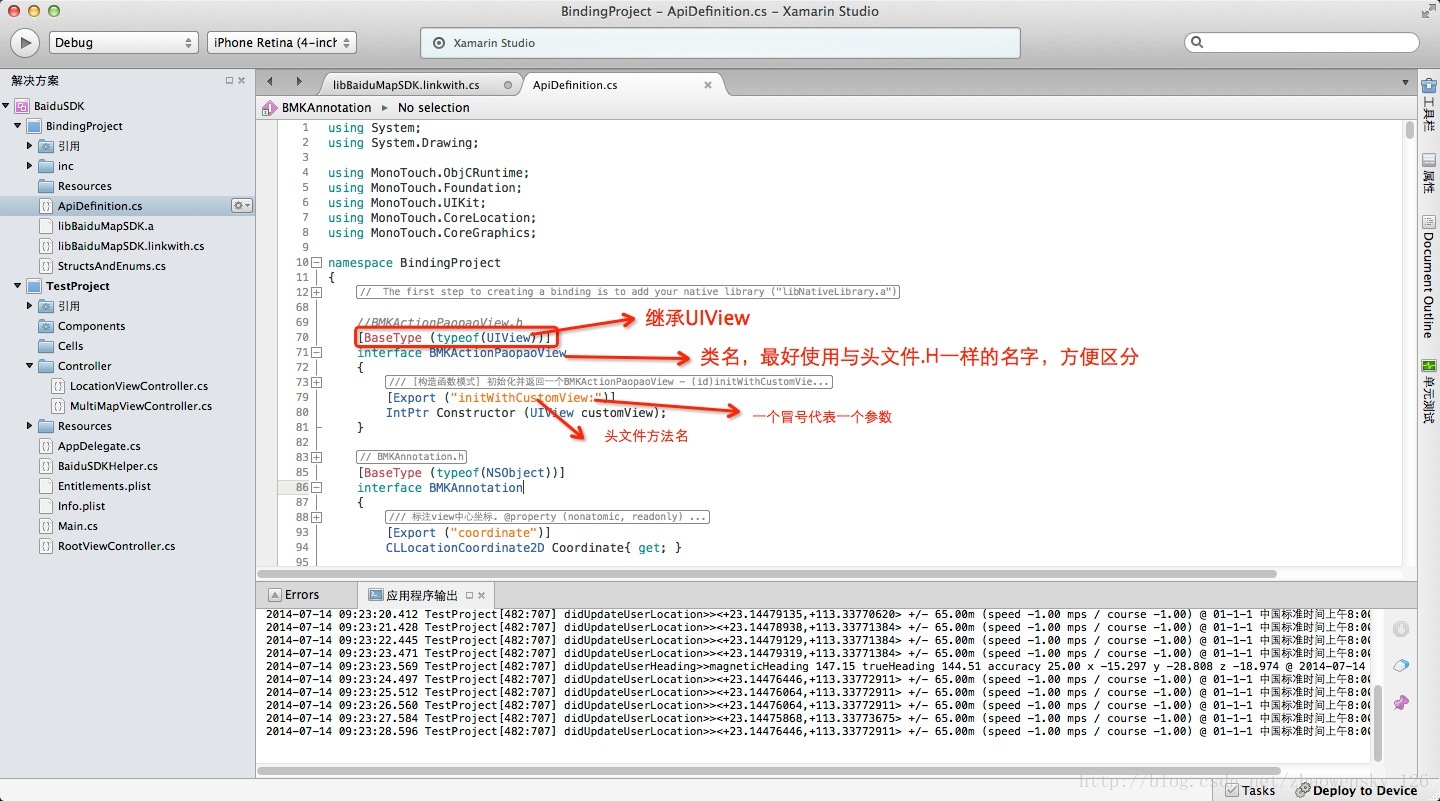Open StructsAndEnums.cs file
The image size is (1440, 801).
point(111,266)
